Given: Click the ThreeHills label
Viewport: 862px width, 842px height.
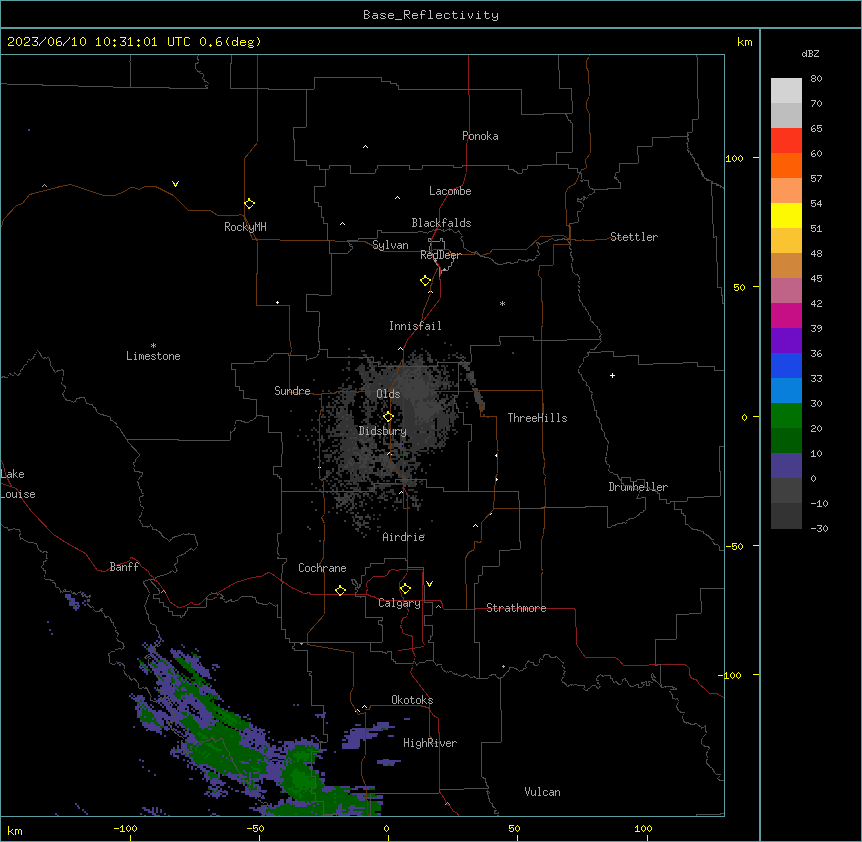Looking at the screenshot, I should coord(537,418).
